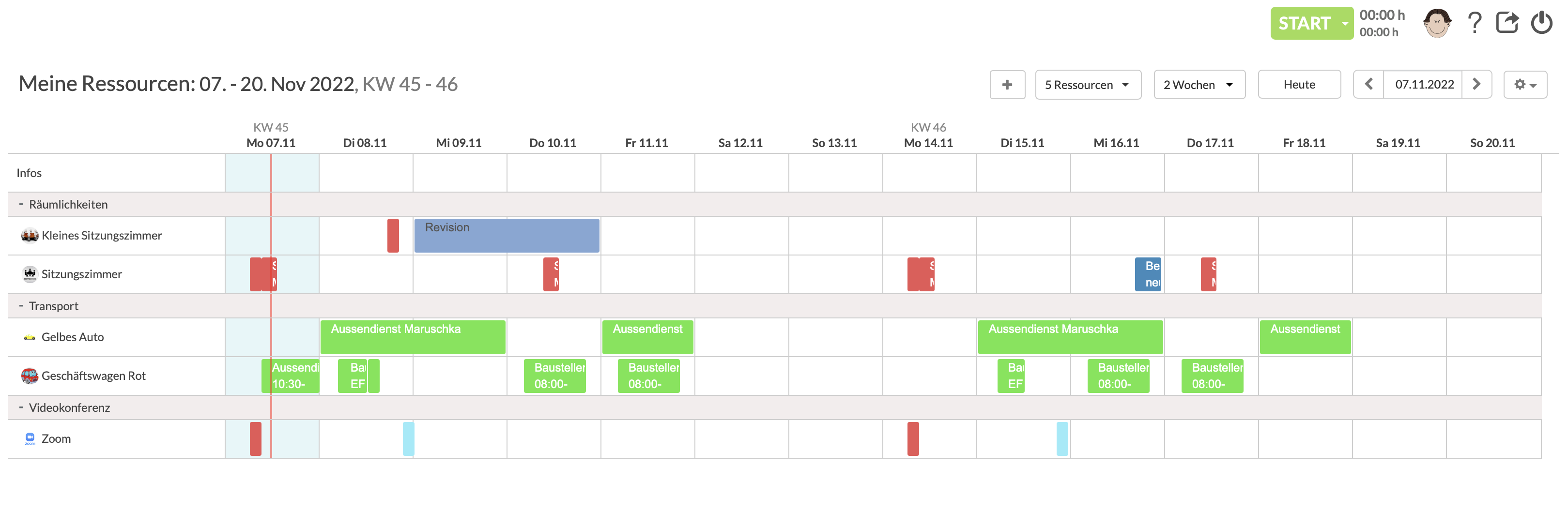Open the blue Revision booking
Screen dimensions: 1568x511
507,236
